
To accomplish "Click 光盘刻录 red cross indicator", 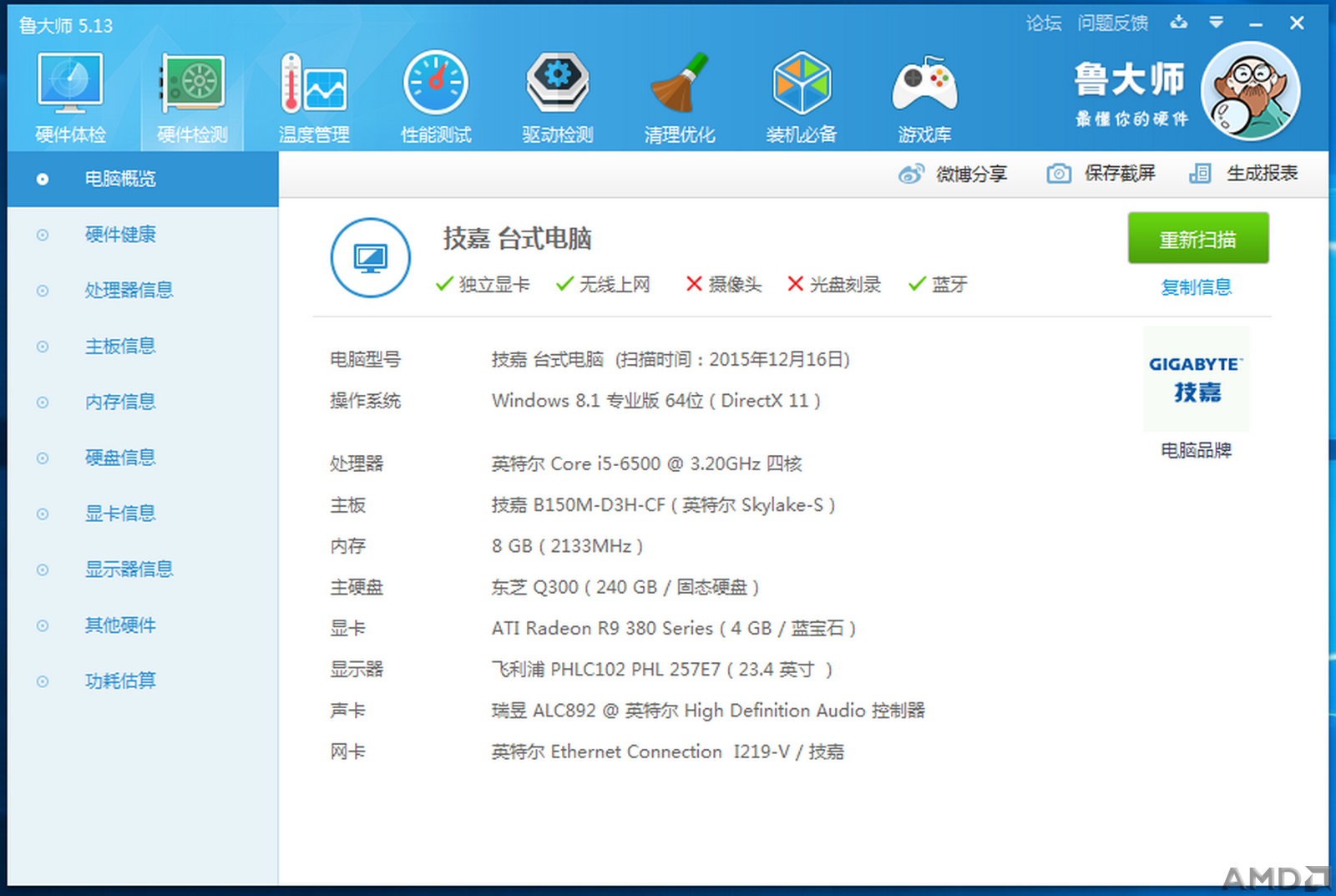I will [x=834, y=285].
